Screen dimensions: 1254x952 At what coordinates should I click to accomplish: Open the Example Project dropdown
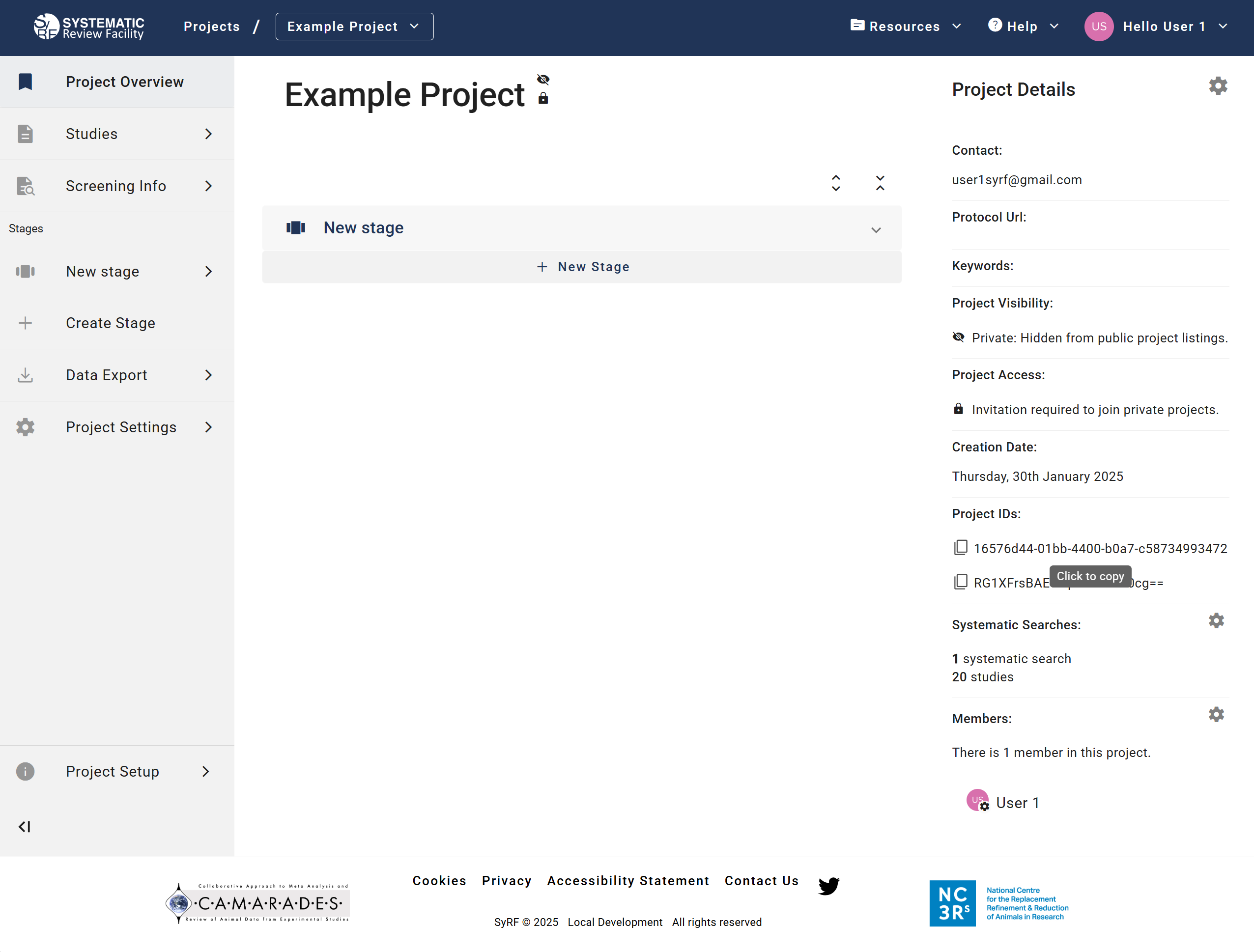[354, 26]
